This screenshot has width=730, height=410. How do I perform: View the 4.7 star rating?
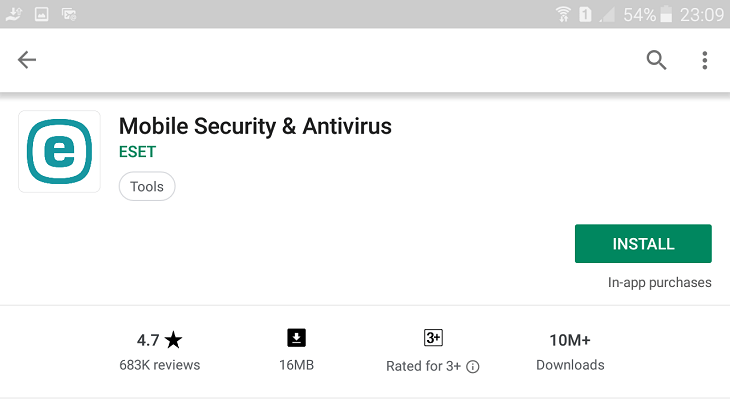(x=159, y=340)
